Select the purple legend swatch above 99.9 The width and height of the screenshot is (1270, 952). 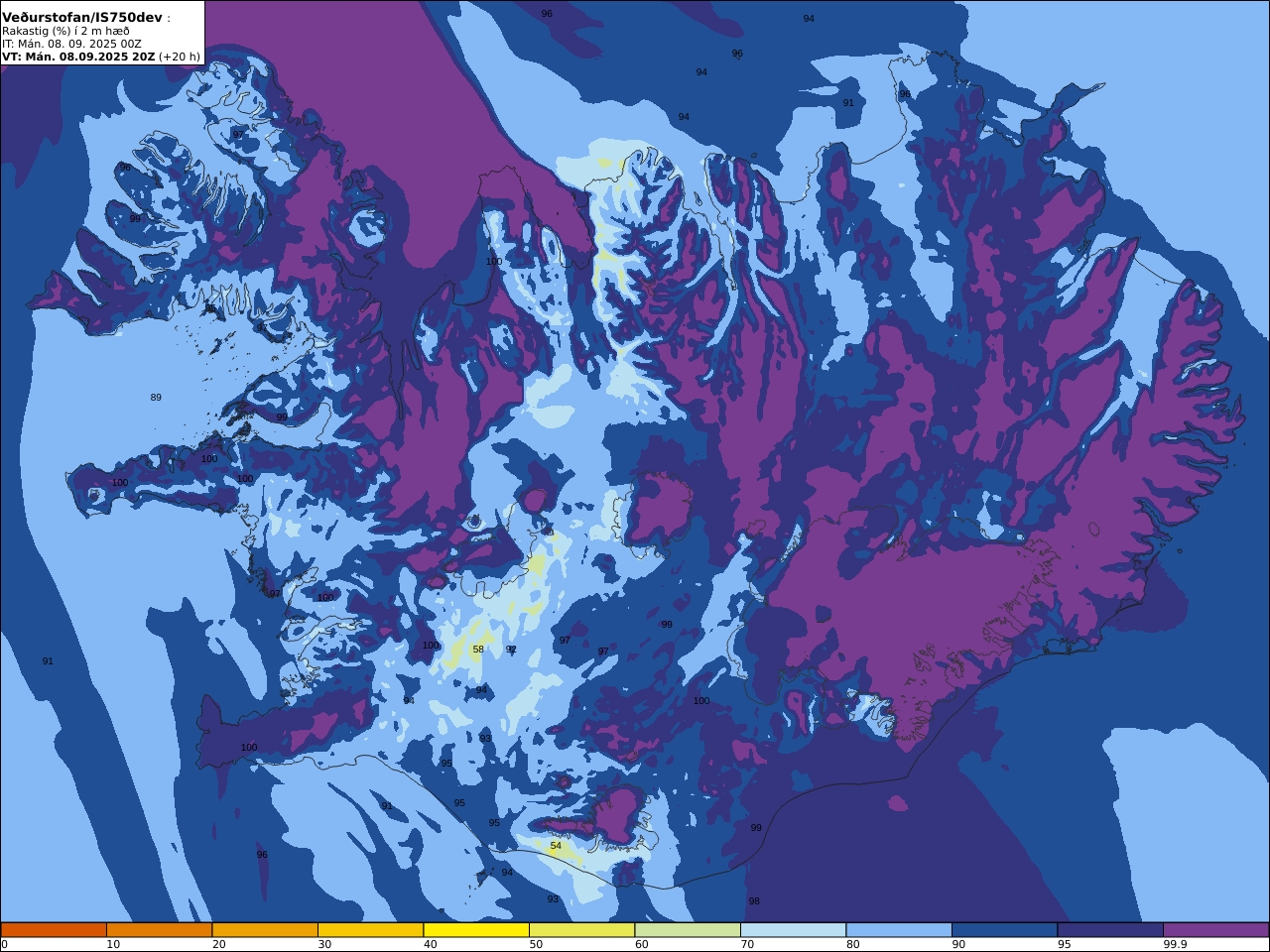[x=1215, y=930]
